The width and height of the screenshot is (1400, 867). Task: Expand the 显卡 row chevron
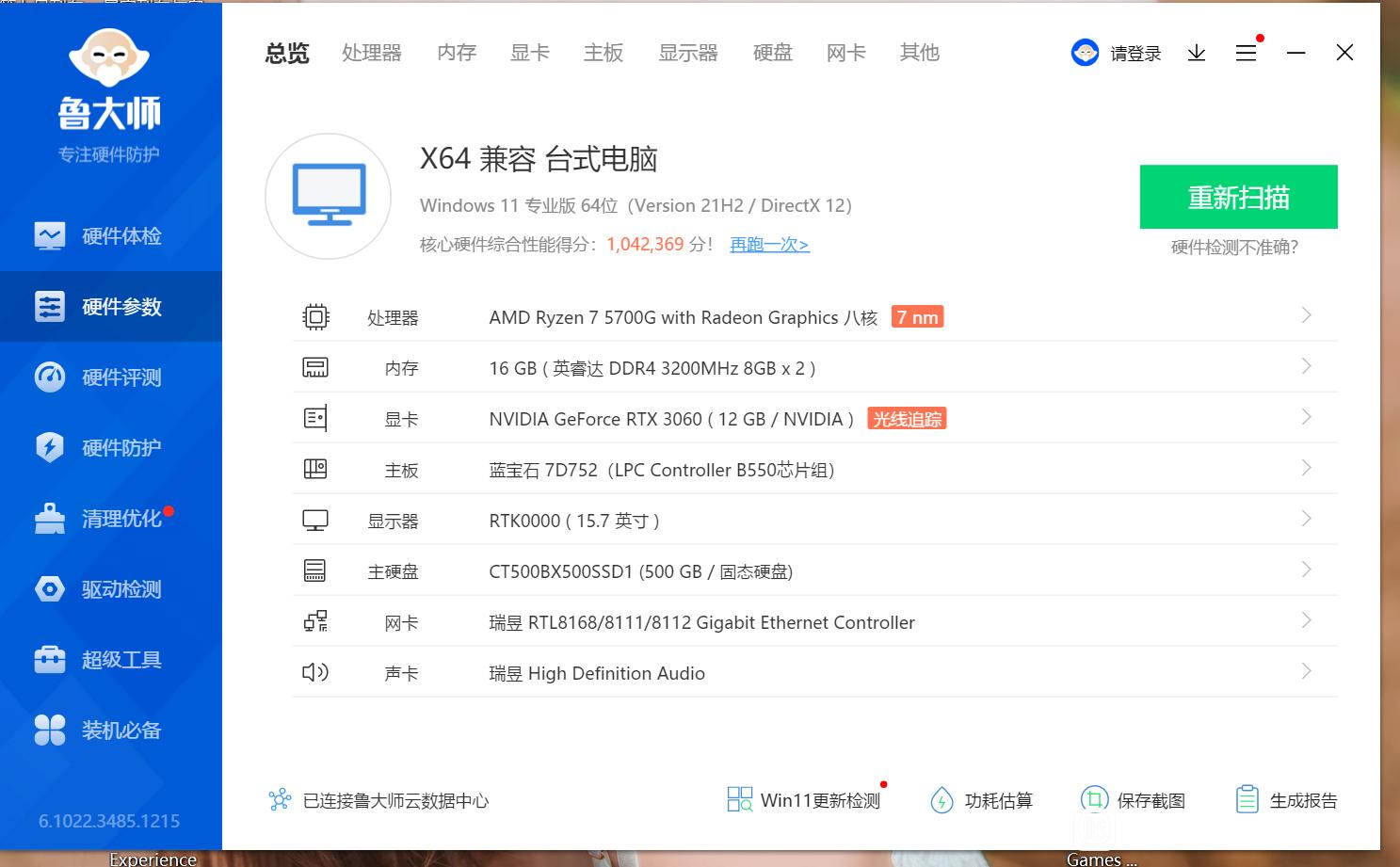(x=1306, y=417)
